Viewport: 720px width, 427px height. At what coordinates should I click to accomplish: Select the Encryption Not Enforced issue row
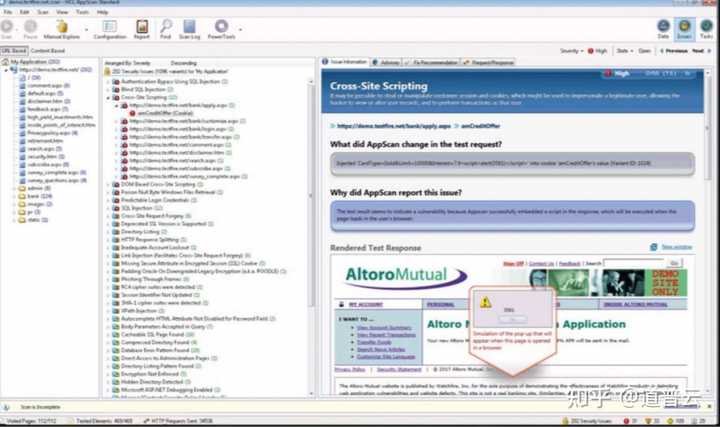pos(153,374)
